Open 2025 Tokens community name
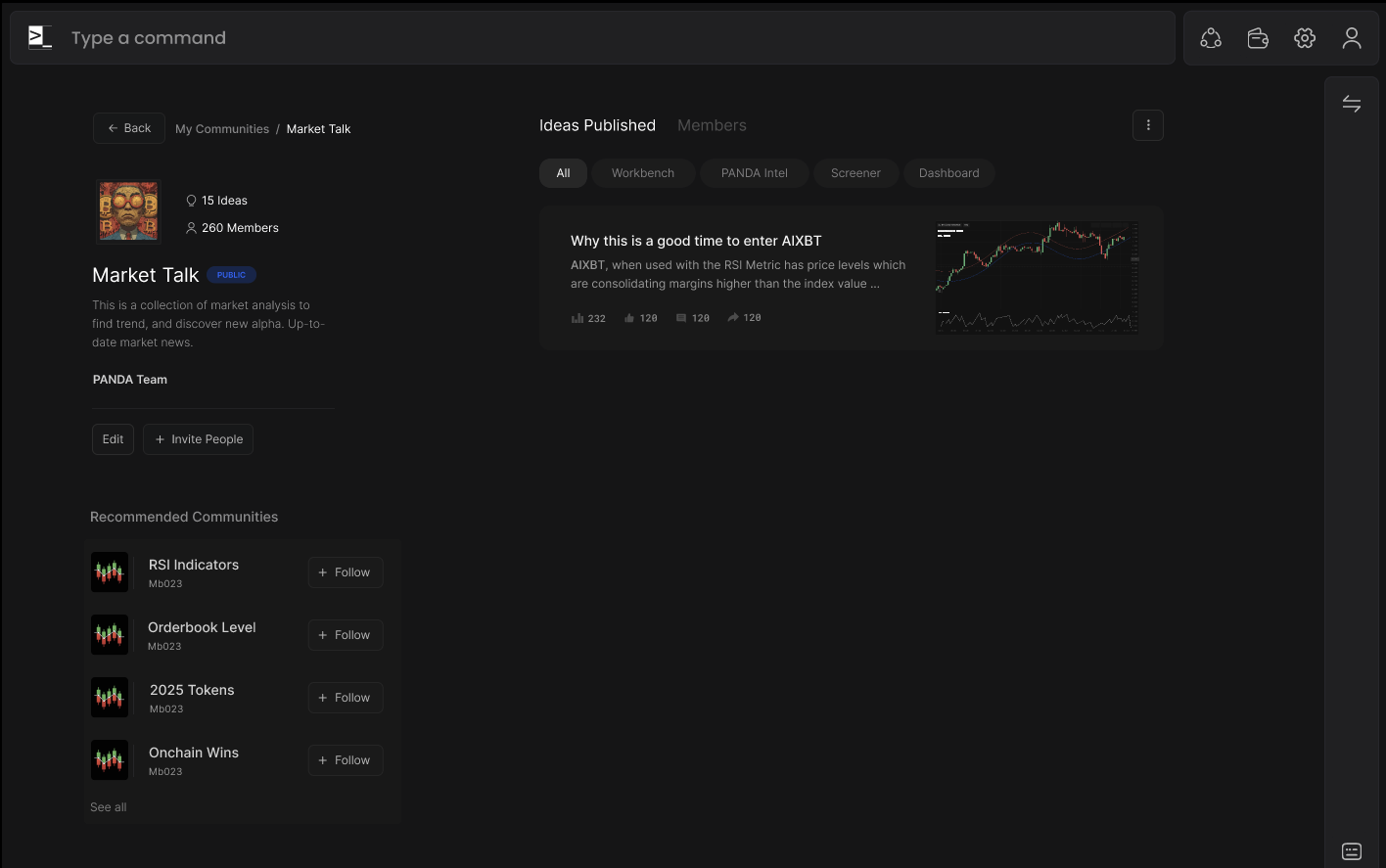1386x868 pixels. pos(192,690)
